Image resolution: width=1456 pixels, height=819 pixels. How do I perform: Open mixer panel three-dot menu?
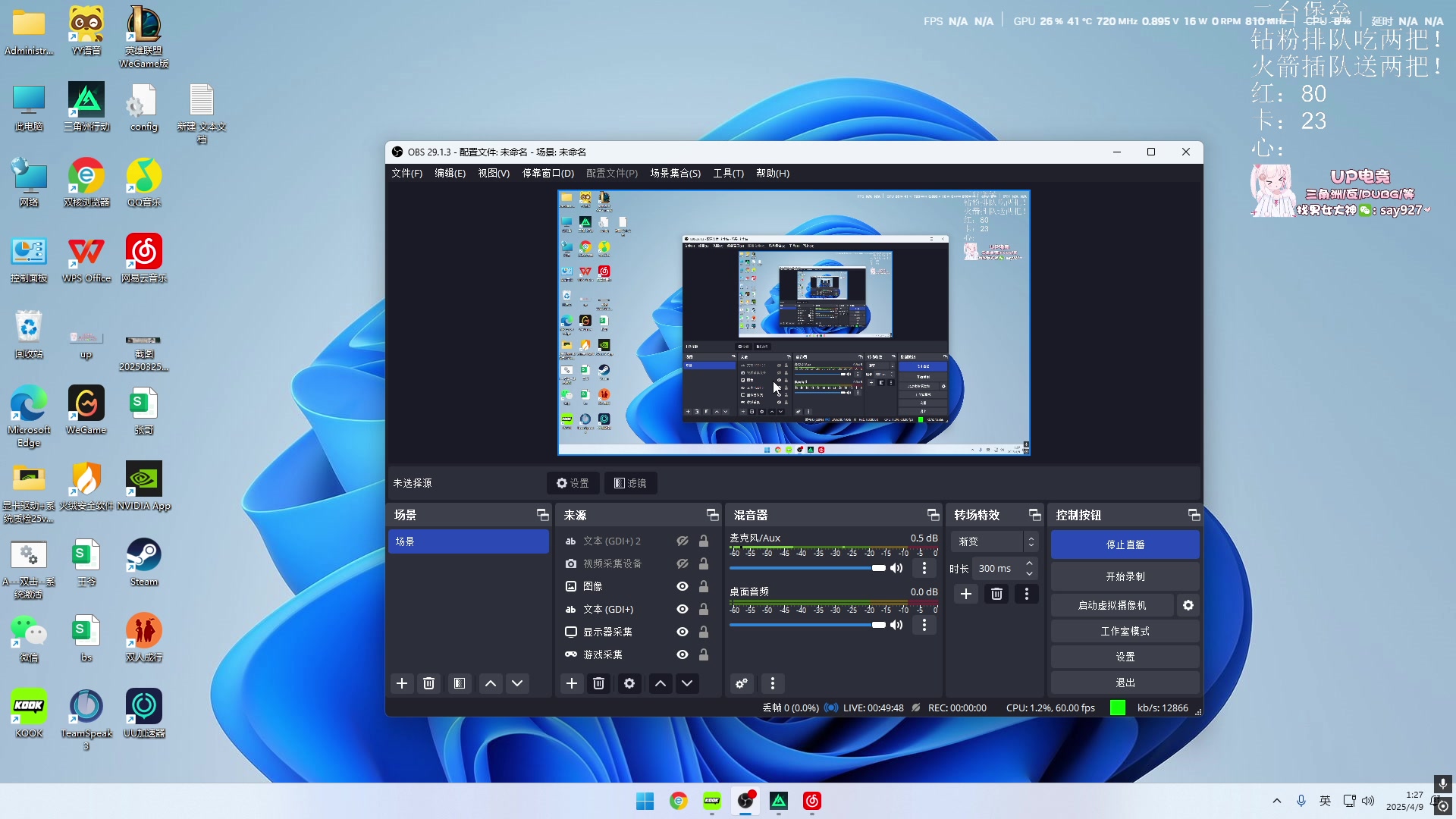pyautogui.click(x=773, y=683)
